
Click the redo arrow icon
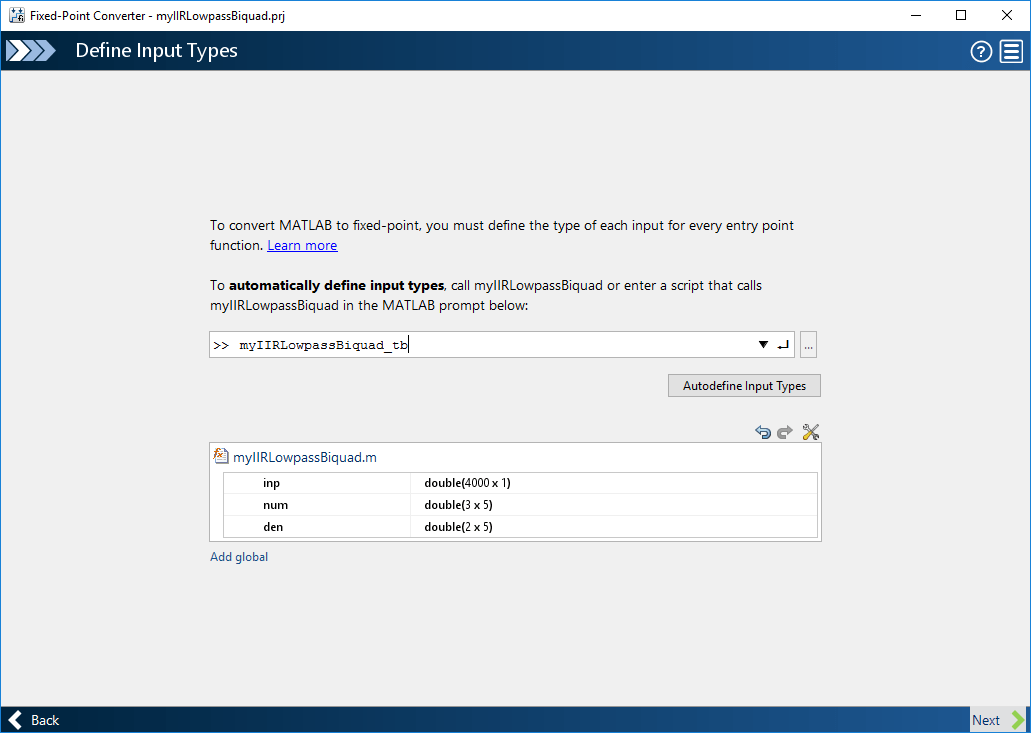coord(785,432)
